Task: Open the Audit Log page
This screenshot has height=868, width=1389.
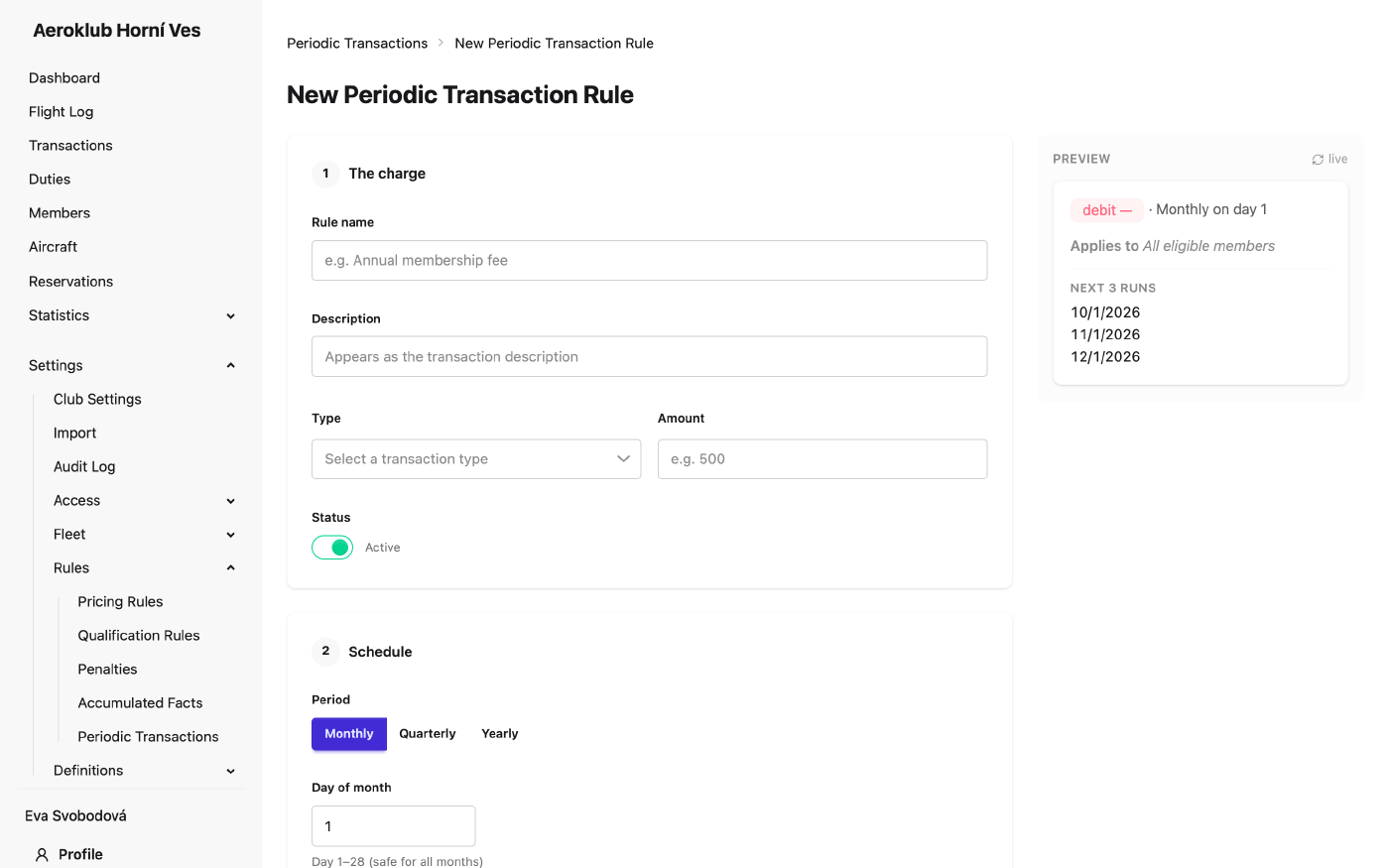Action: [x=84, y=467]
